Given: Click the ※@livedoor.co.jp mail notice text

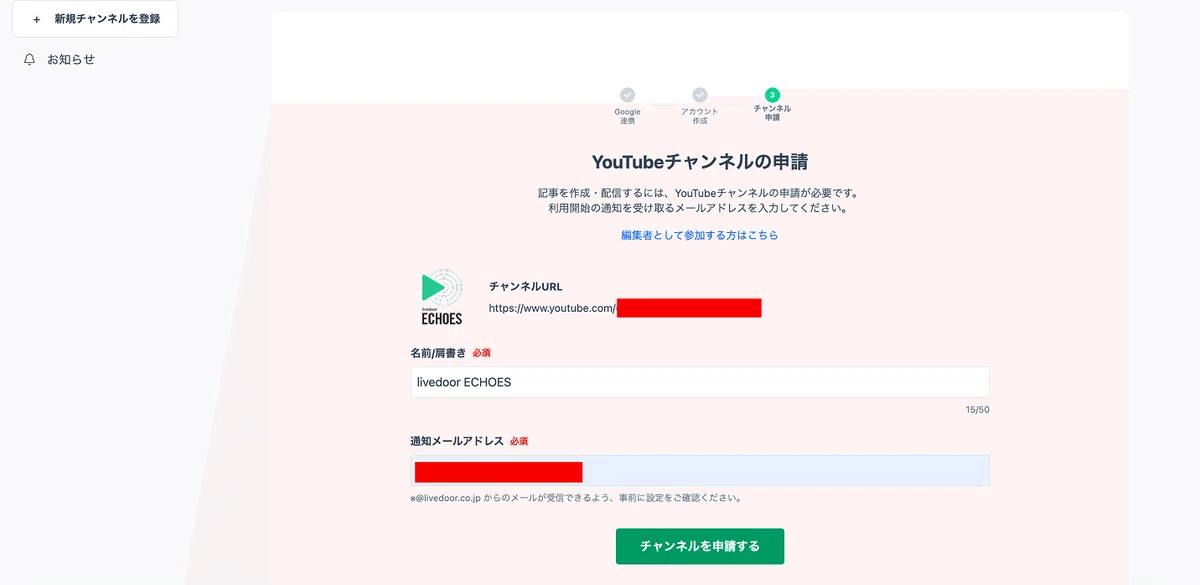Looking at the screenshot, I should coord(575,497).
